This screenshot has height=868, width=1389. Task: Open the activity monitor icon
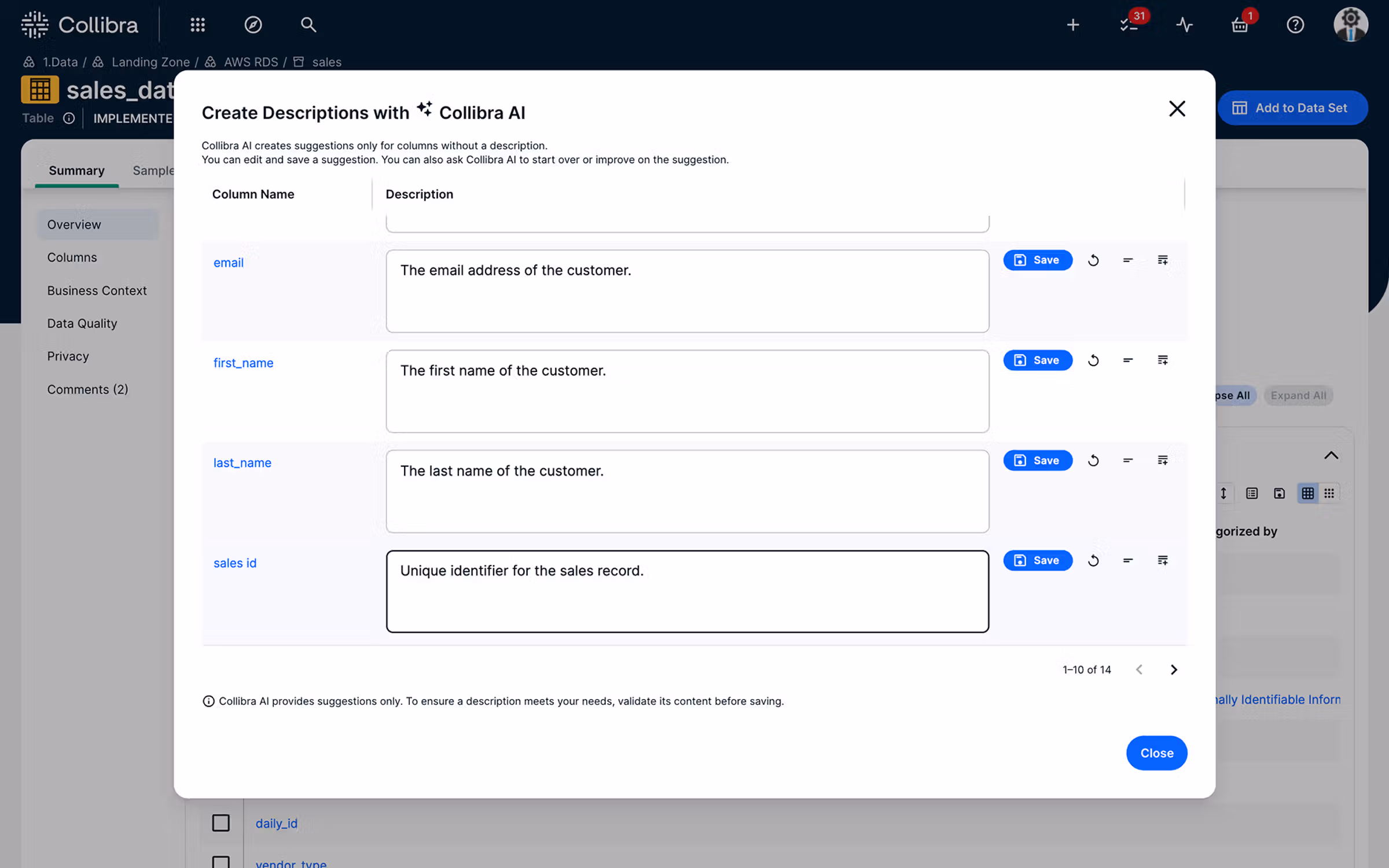(1185, 25)
